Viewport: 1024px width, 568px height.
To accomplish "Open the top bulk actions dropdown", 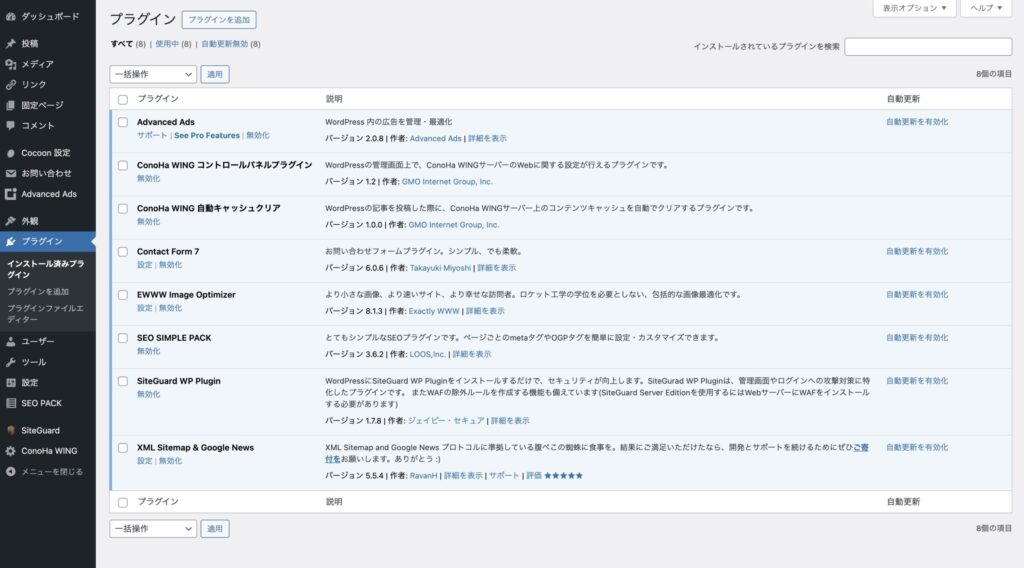I will (x=153, y=74).
